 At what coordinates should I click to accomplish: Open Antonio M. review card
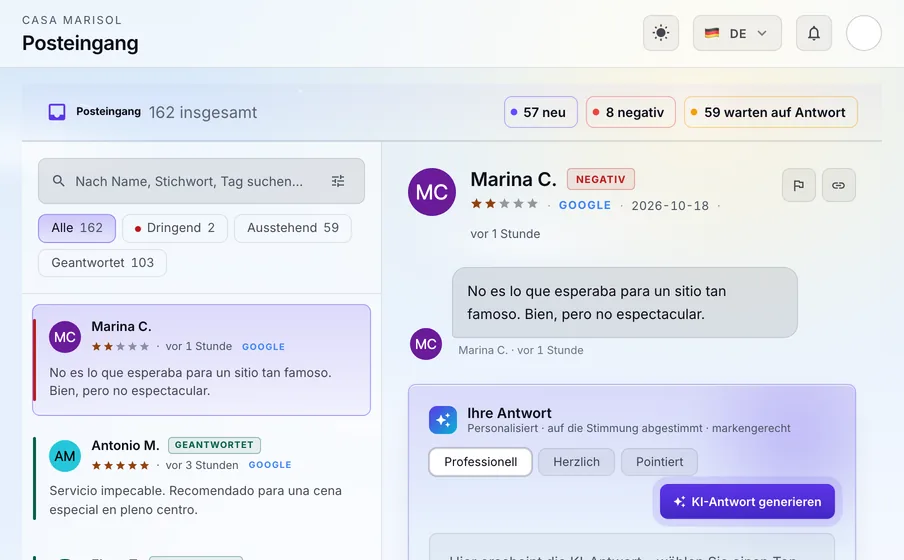201,477
